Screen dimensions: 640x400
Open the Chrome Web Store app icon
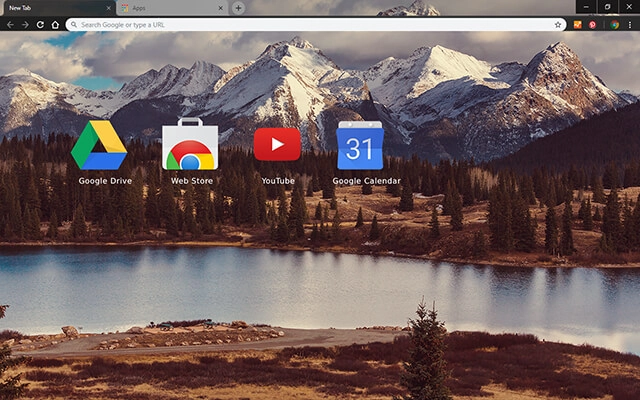pos(190,144)
